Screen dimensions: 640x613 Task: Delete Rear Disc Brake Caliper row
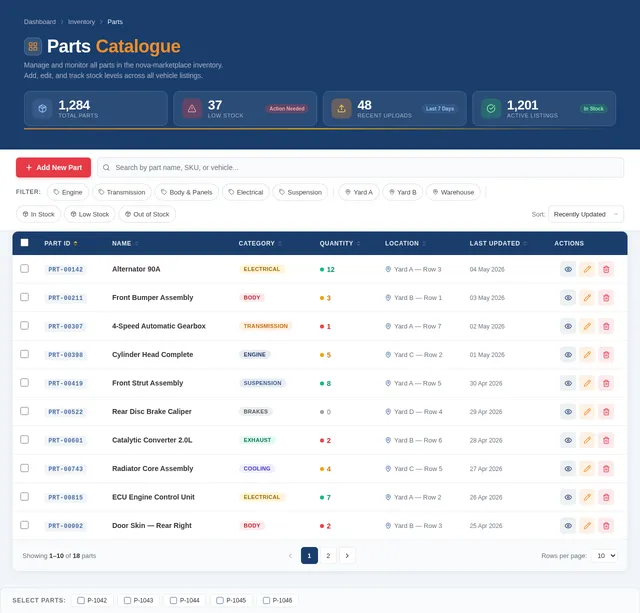coord(606,412)
